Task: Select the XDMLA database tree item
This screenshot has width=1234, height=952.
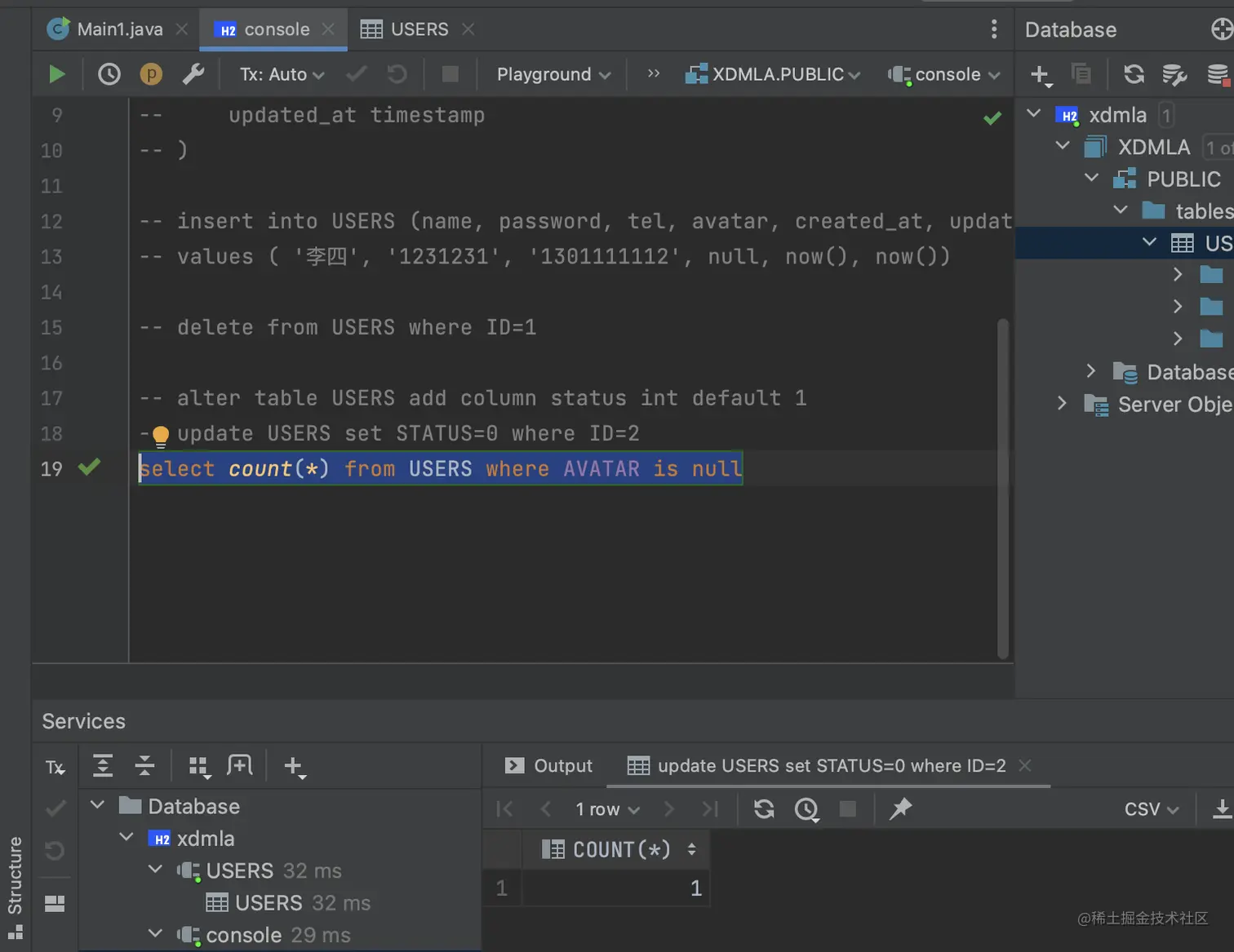Action: [1154, 147]
